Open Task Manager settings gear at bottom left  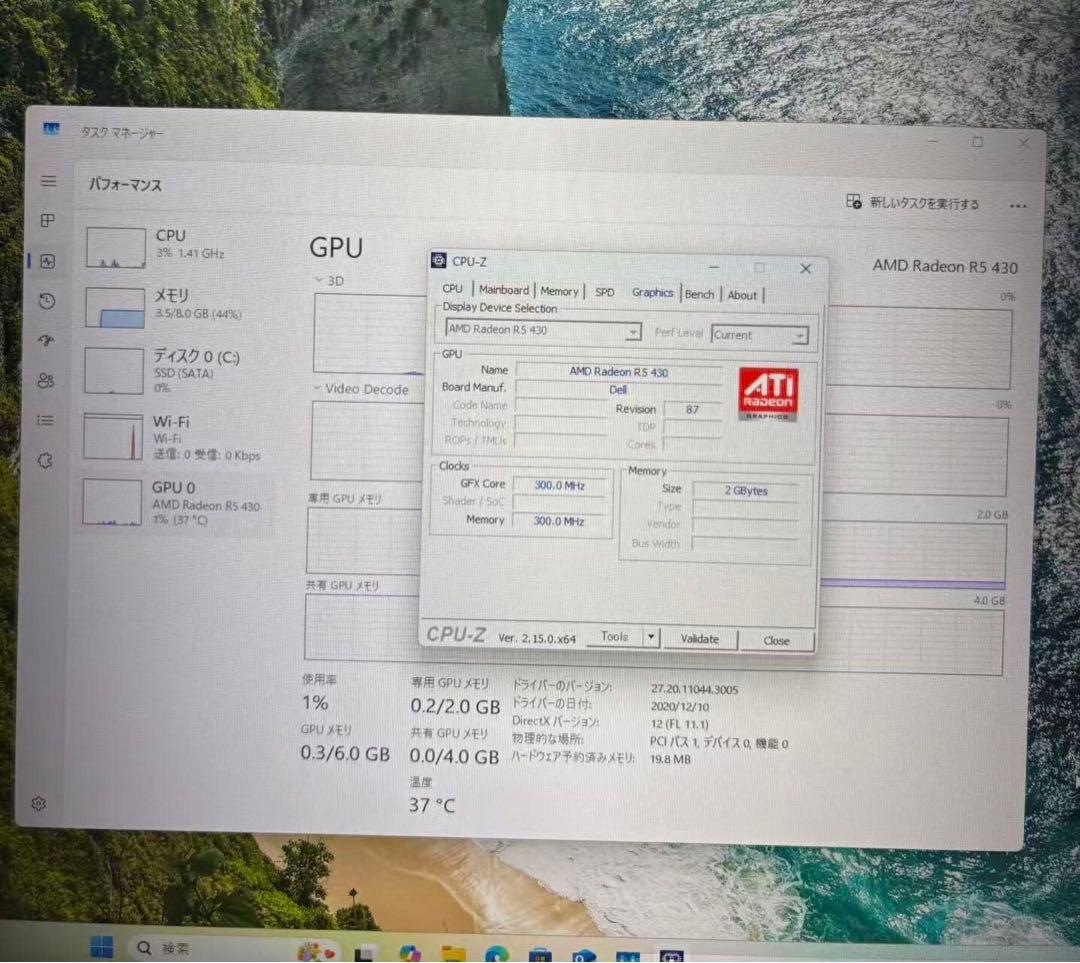tap(39, 803)
